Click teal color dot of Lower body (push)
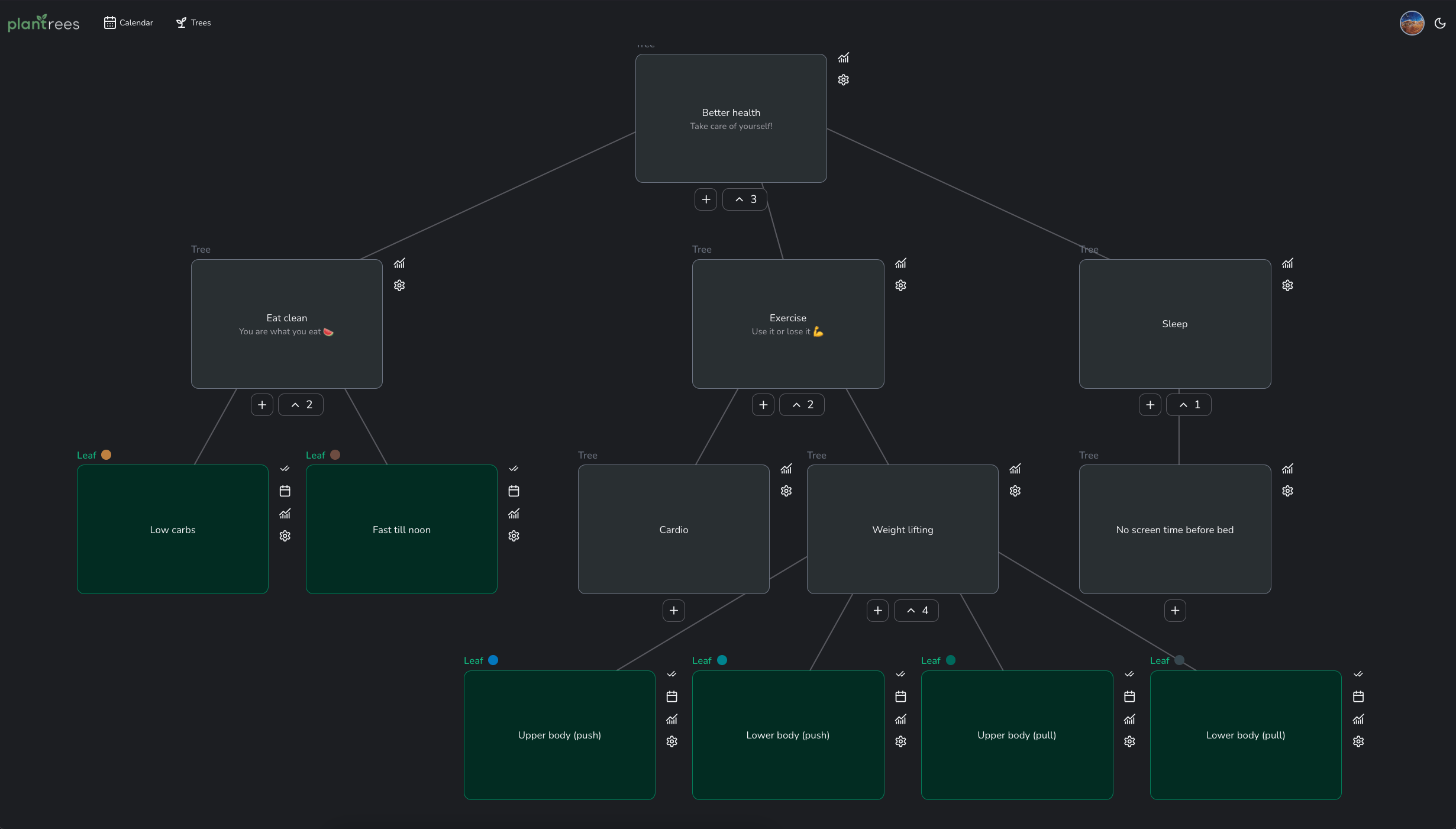1456x829 pixels. (x=722, y=660)
